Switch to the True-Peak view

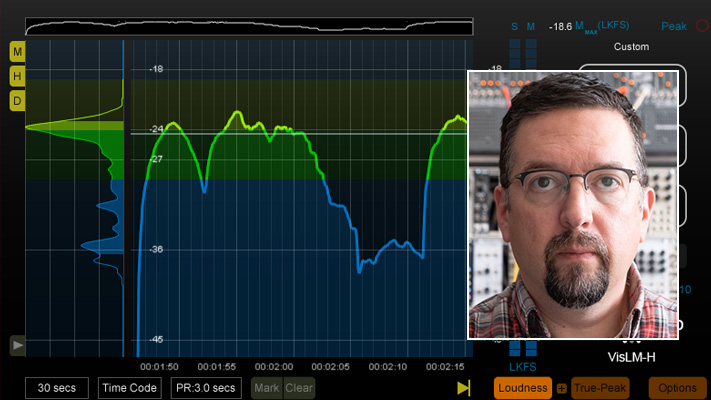[x=599, y=388]
